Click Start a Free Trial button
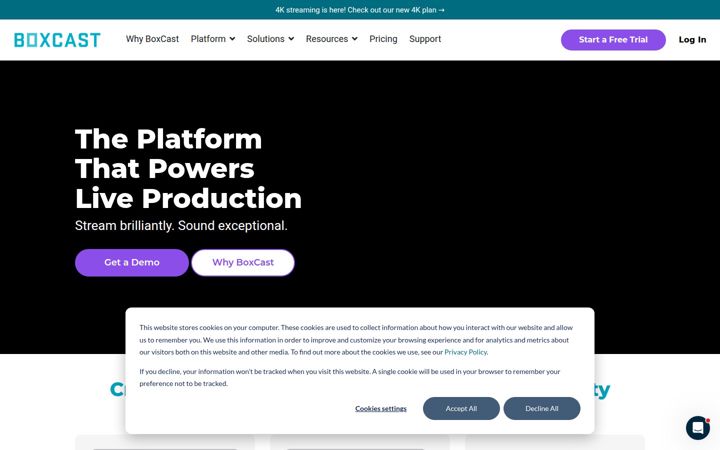 click(x=613, y=40)
